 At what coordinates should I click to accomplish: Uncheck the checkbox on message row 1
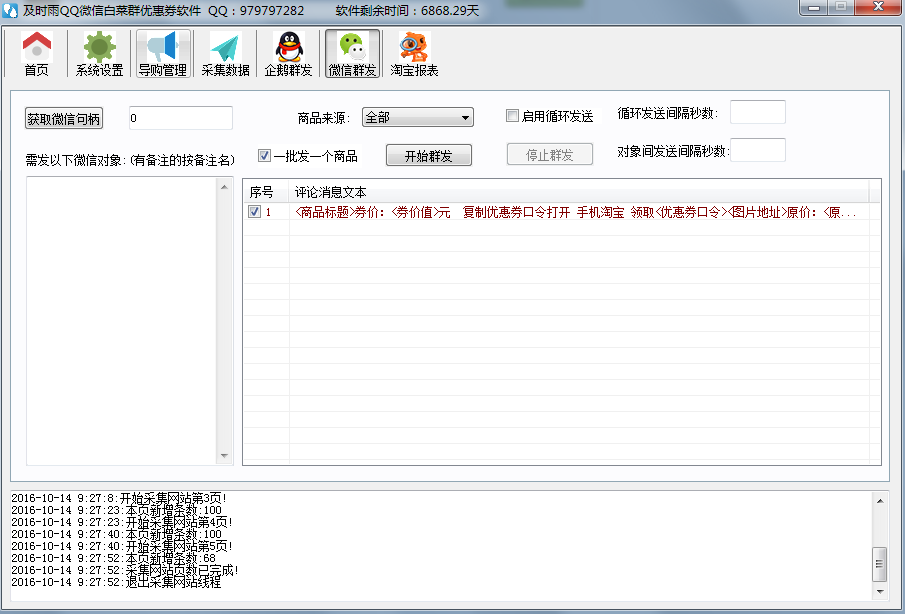[256, 211]
